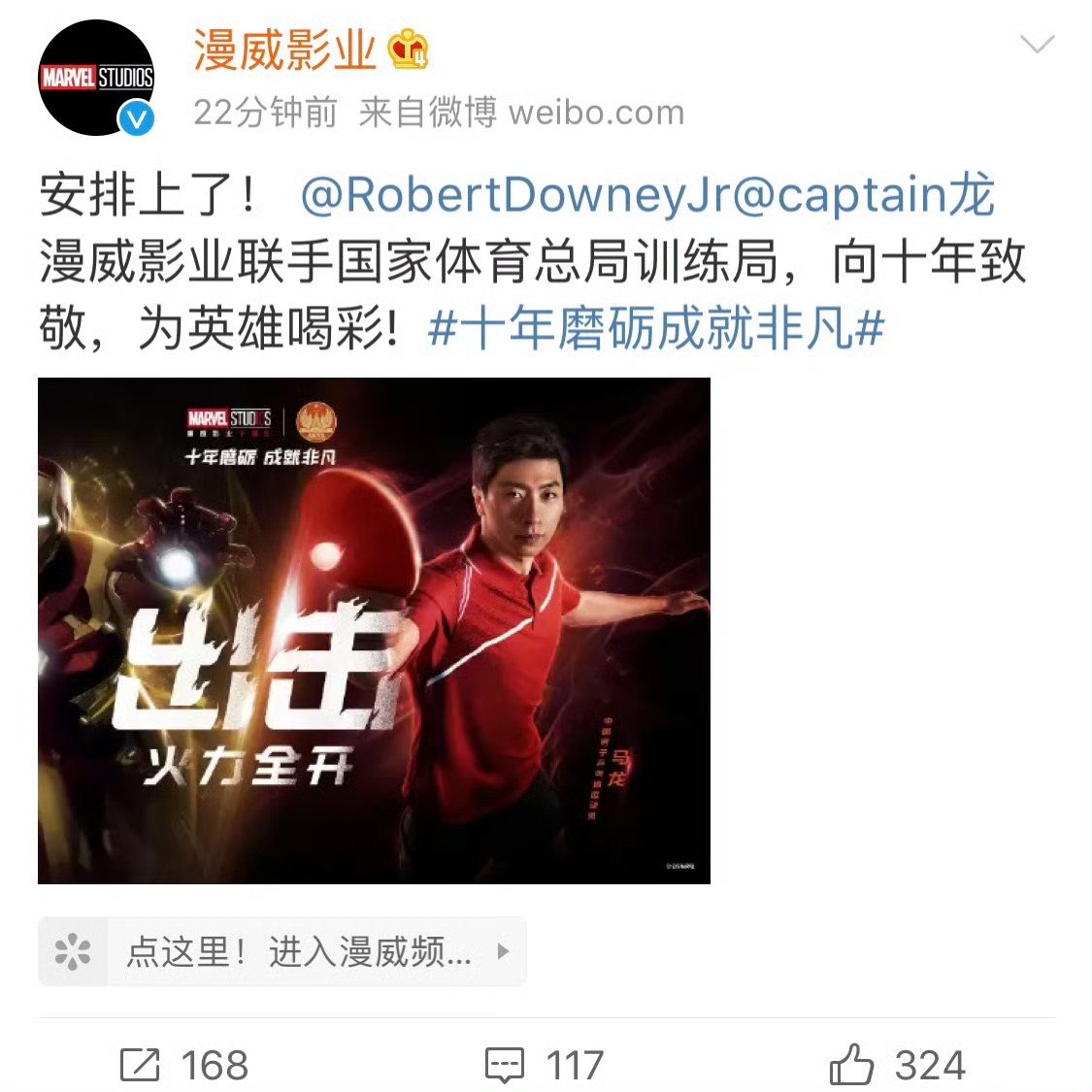Tap the crown membership badge icon
Viewport: 1092px width, 1092px height.
(408, 49)
